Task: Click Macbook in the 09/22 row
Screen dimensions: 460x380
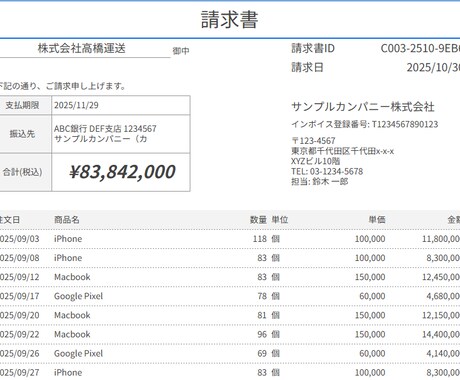Action: (72, 334)
